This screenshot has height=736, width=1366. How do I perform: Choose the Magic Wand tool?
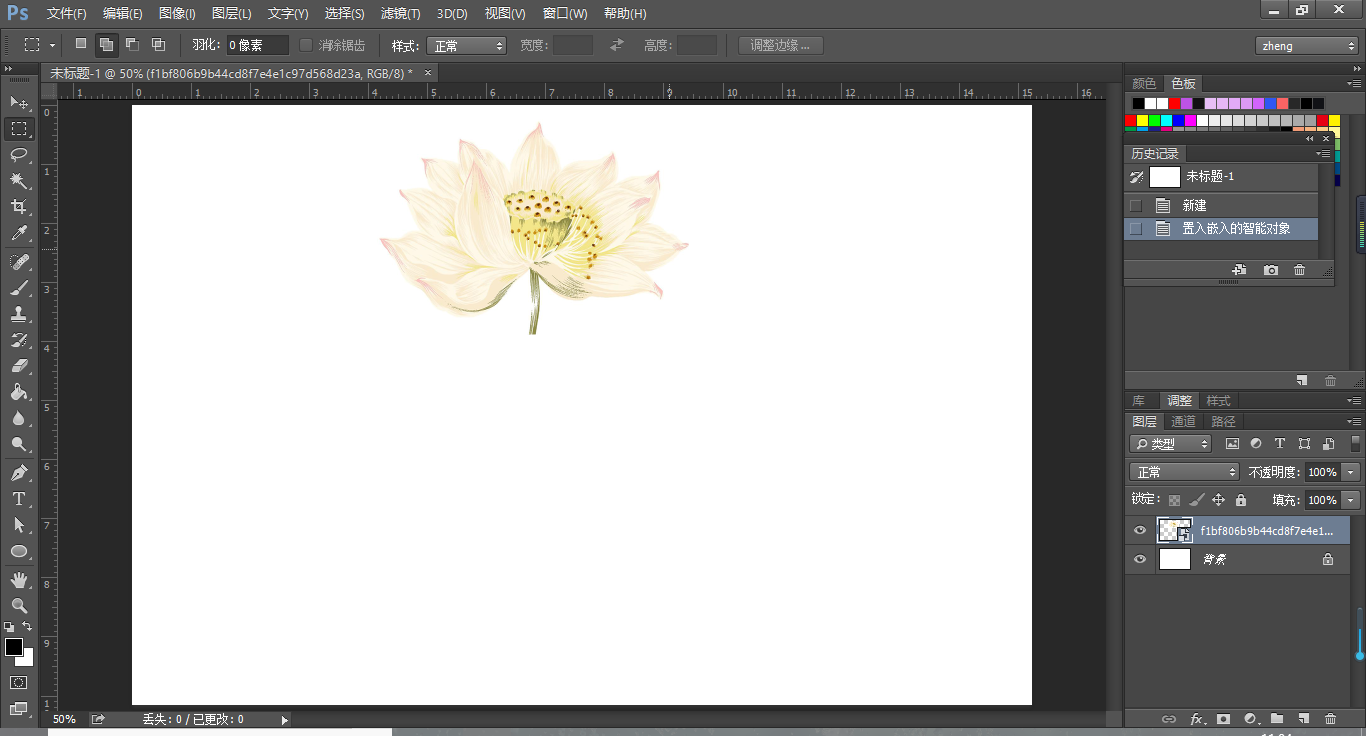(19, 180)
